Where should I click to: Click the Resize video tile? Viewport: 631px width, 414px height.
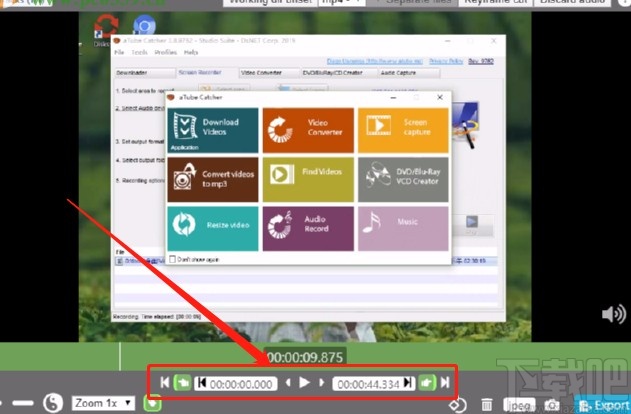213,229
